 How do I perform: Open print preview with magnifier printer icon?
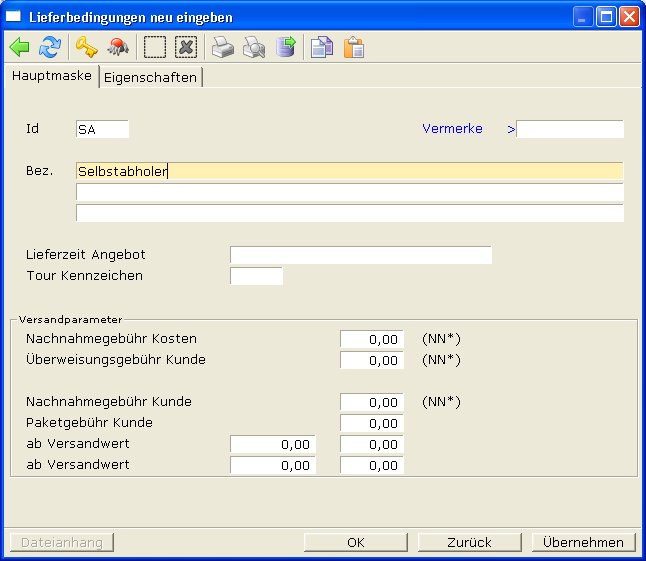click(x=254, y=47)
